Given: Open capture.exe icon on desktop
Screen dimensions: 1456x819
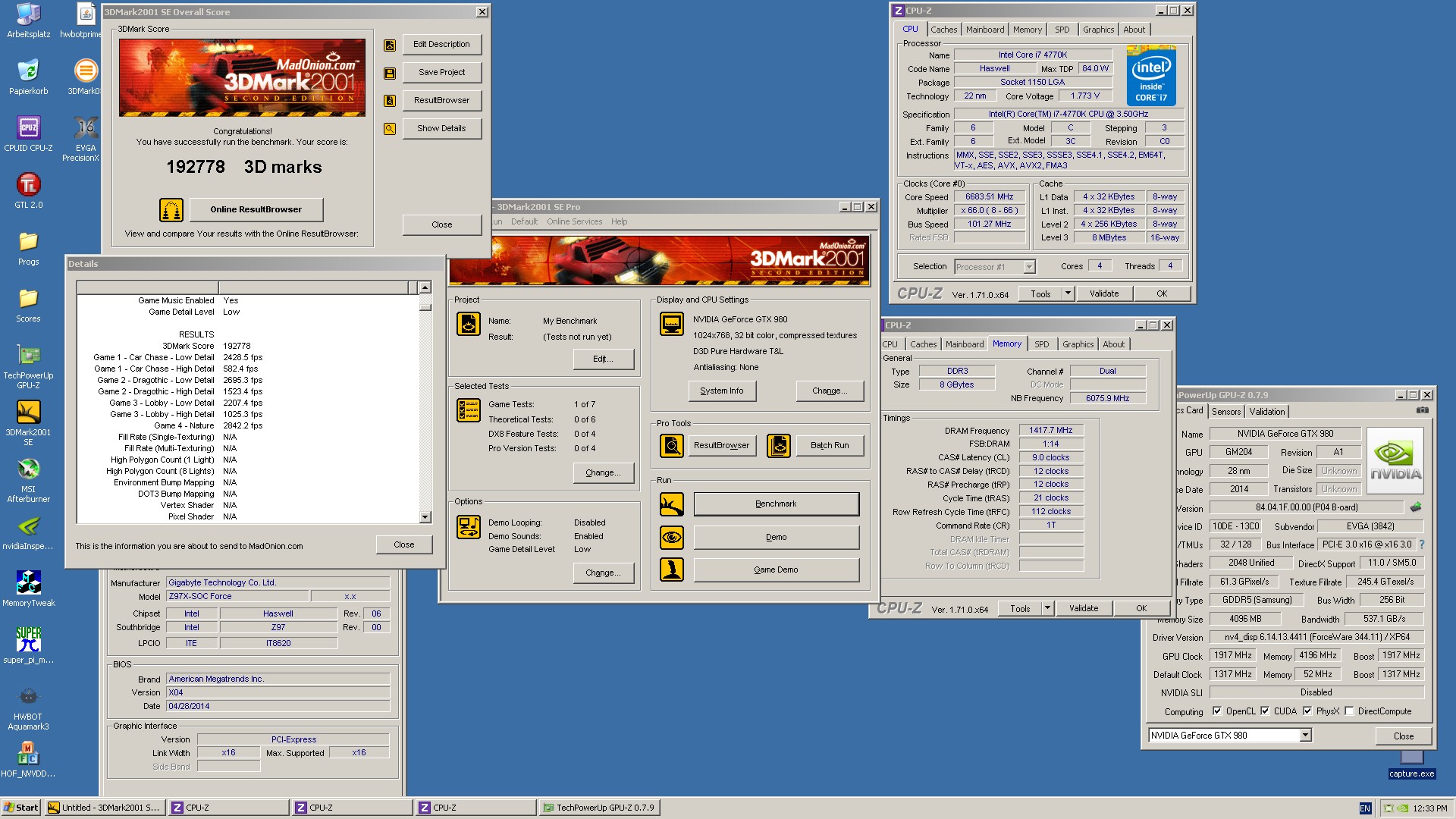Looking at the screenshot, I should (x=1411, y=764).
